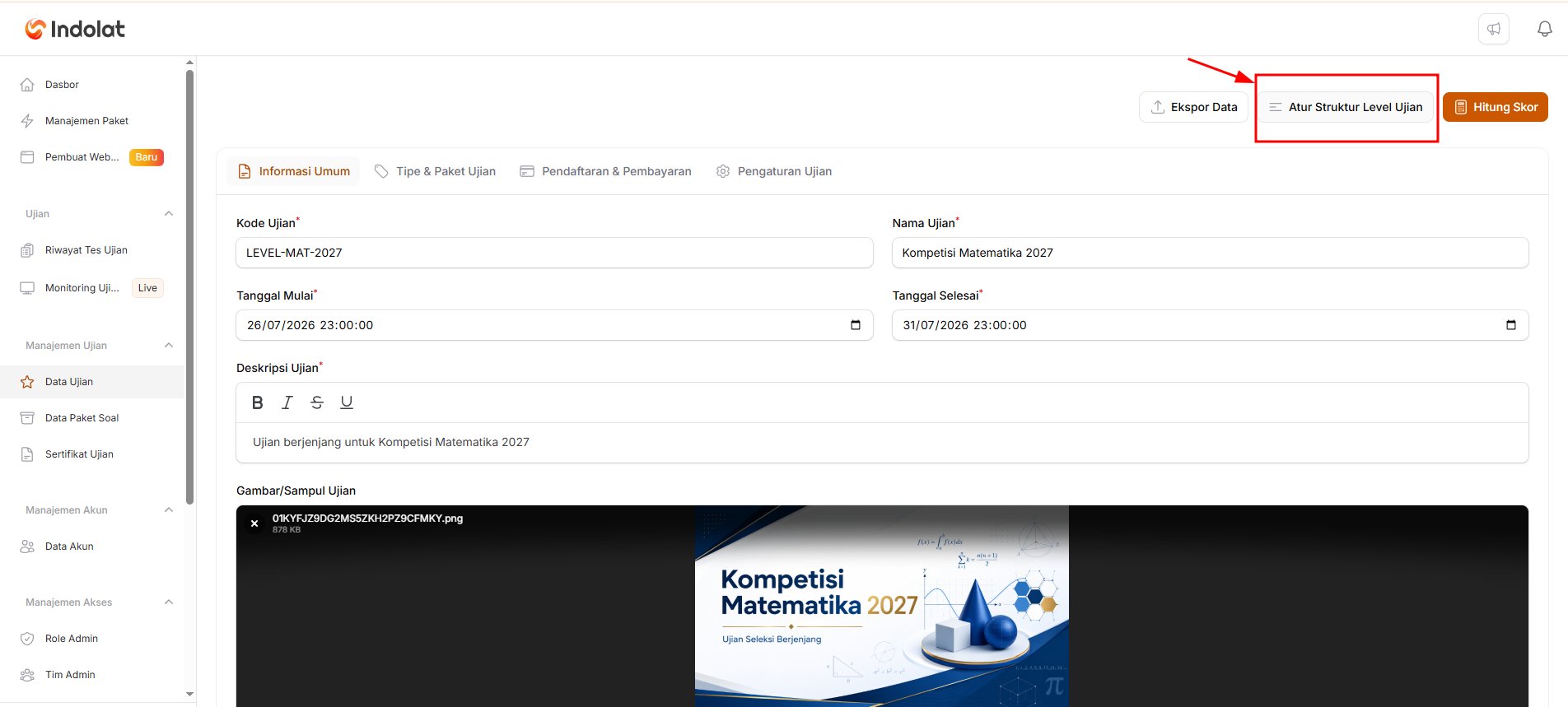Collapse the Manajemen Akses section
This screenshot has width=1568, height=707.
click(x=169, y=602)
